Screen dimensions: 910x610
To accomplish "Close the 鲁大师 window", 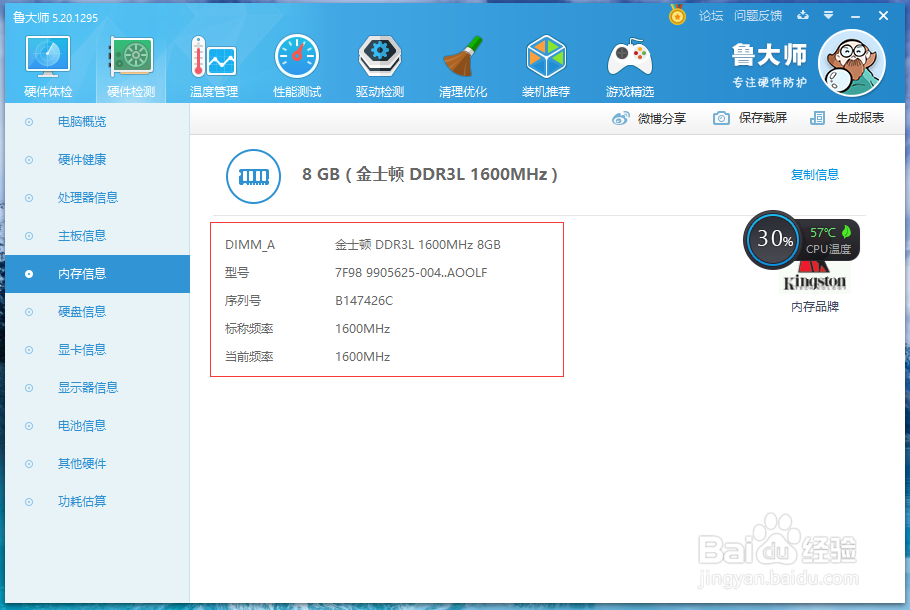I will [883, 16].
